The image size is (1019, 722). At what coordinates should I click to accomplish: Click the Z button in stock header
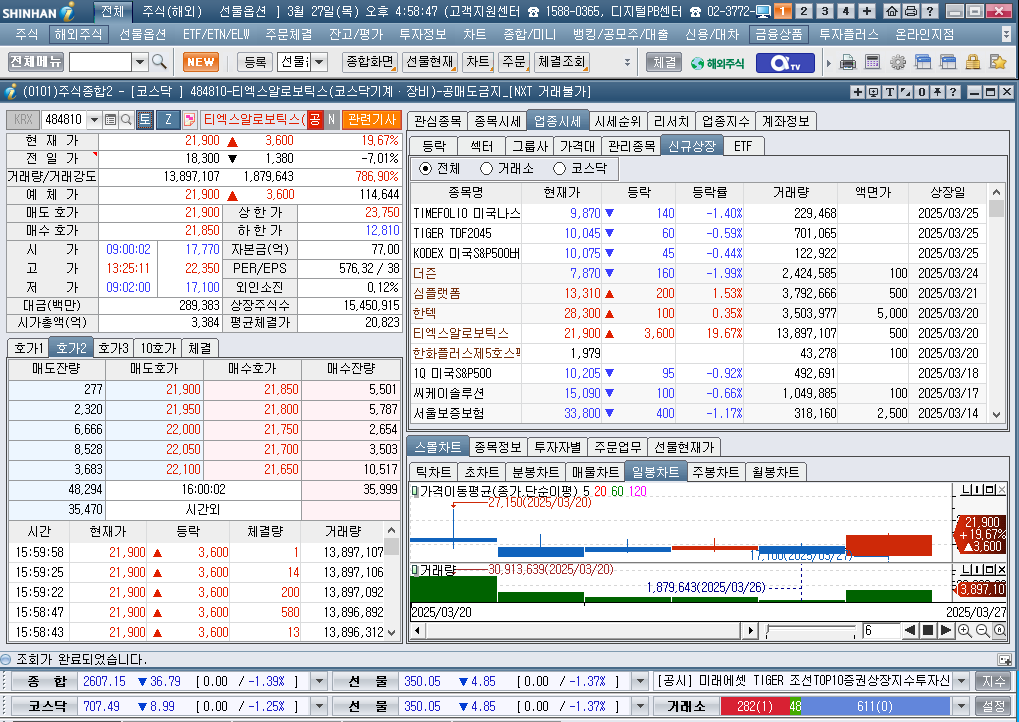pos(168,120)
